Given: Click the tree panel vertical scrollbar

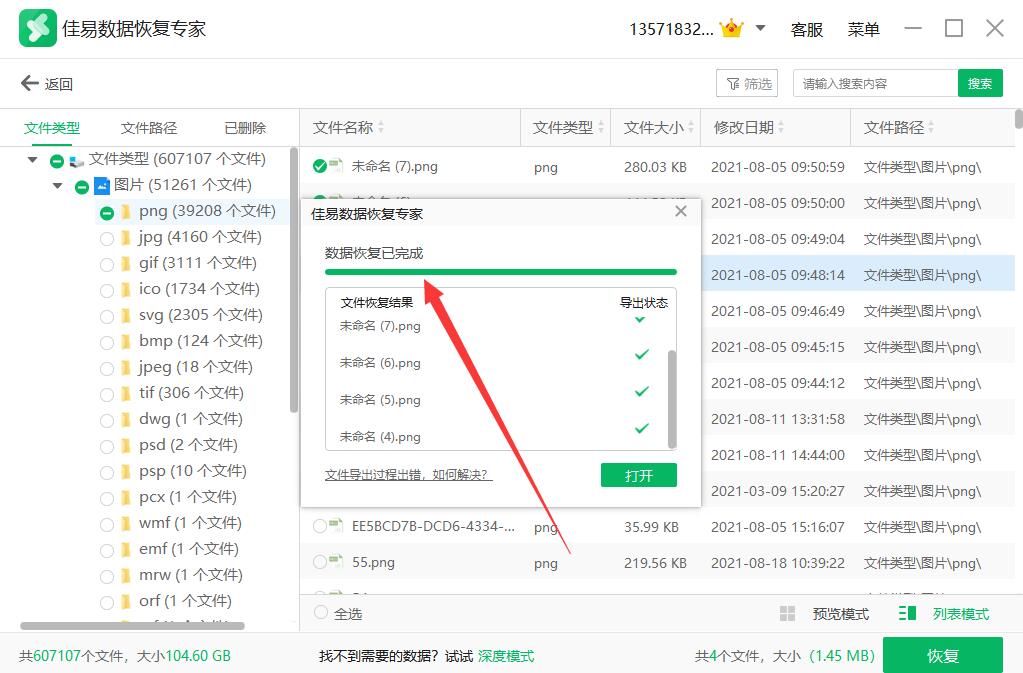Looking at the screenshot, I should (x=294, y=280).
